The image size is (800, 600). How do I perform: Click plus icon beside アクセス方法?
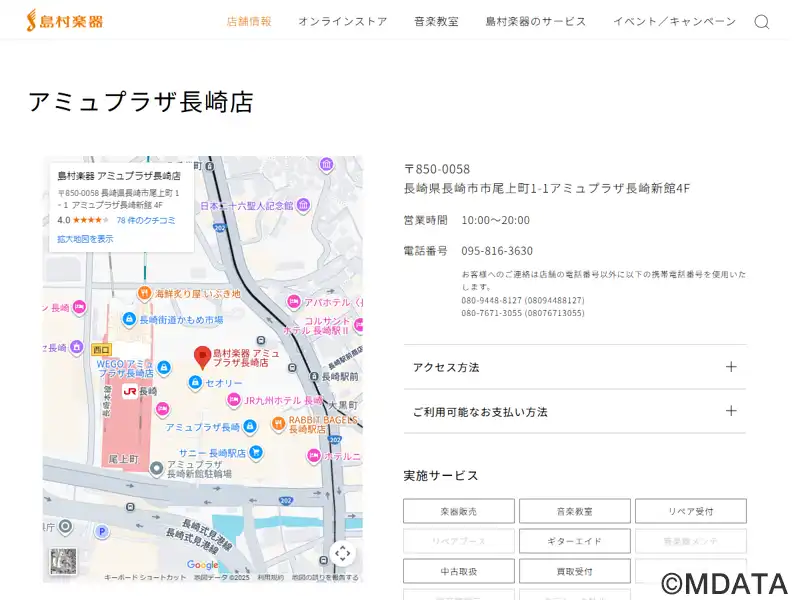pos(731,367)
